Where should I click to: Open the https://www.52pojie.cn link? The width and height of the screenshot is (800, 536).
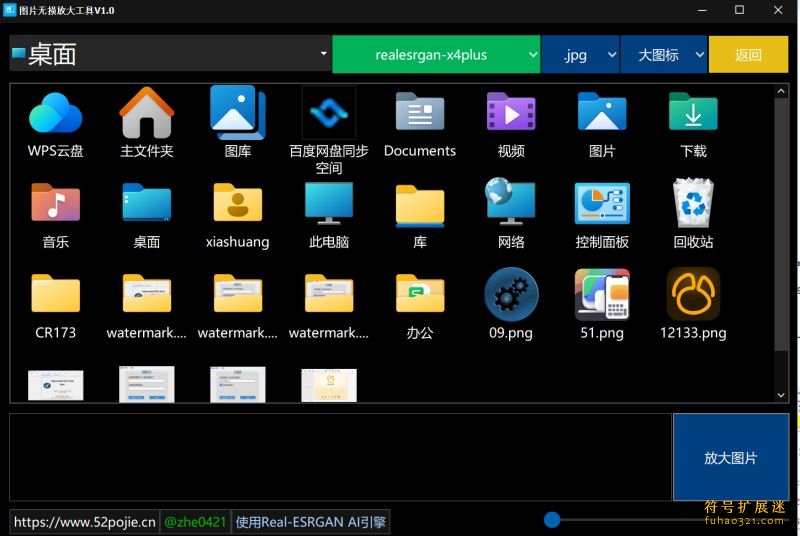[84, 522]
